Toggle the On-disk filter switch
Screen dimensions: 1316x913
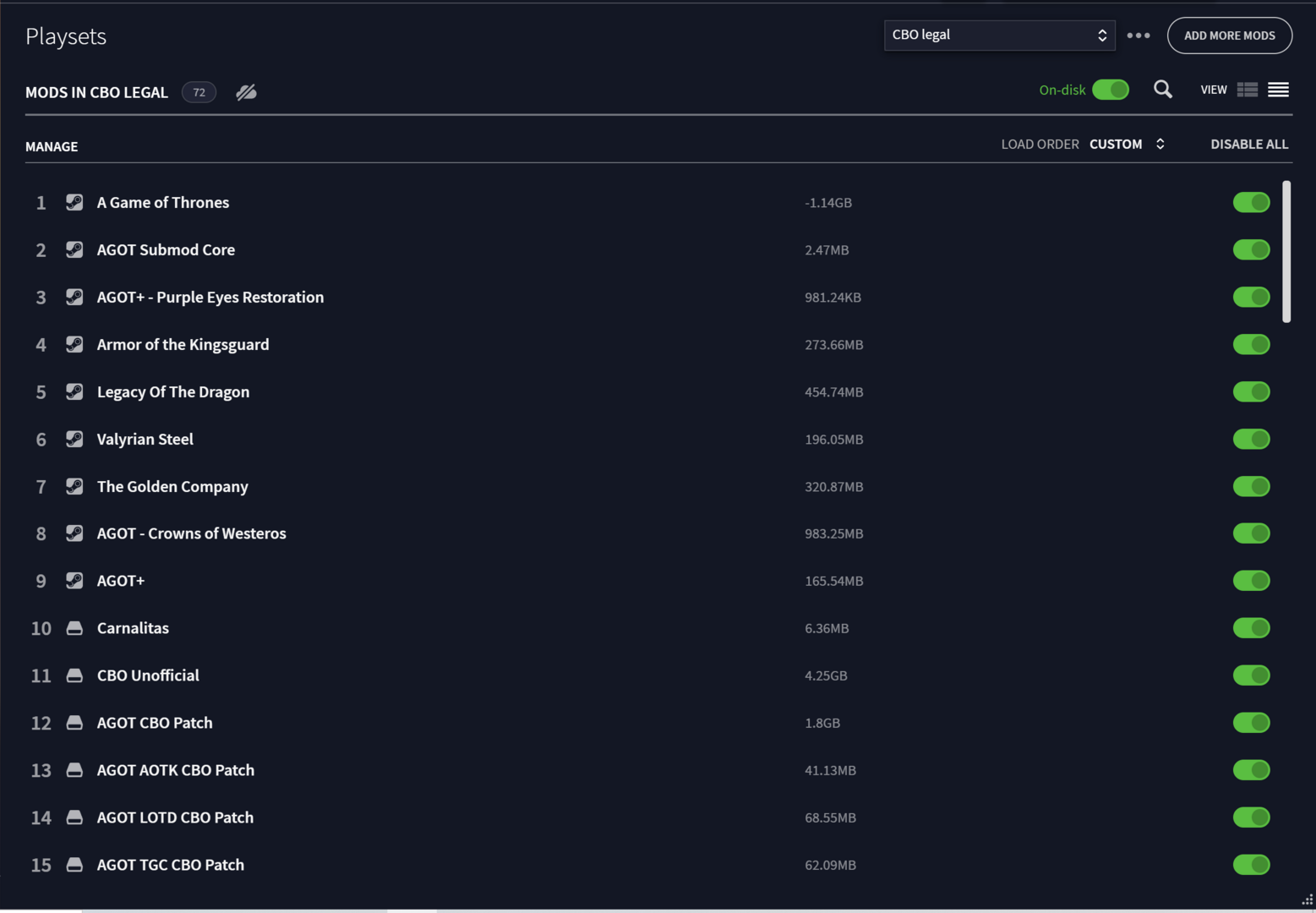pyautogui.click(x=1111, y=90)
